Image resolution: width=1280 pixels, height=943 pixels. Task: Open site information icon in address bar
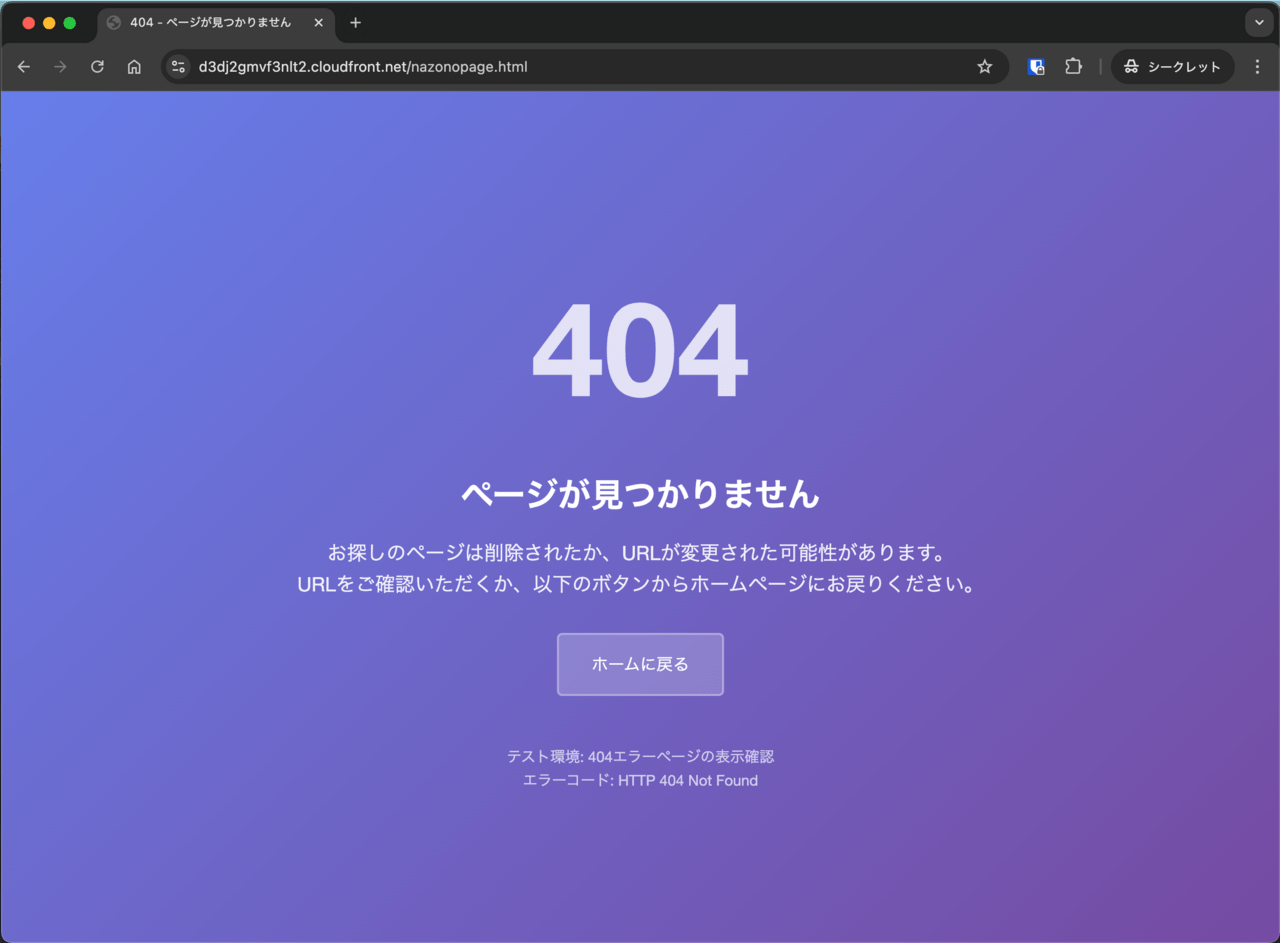[x=178, y=67]
